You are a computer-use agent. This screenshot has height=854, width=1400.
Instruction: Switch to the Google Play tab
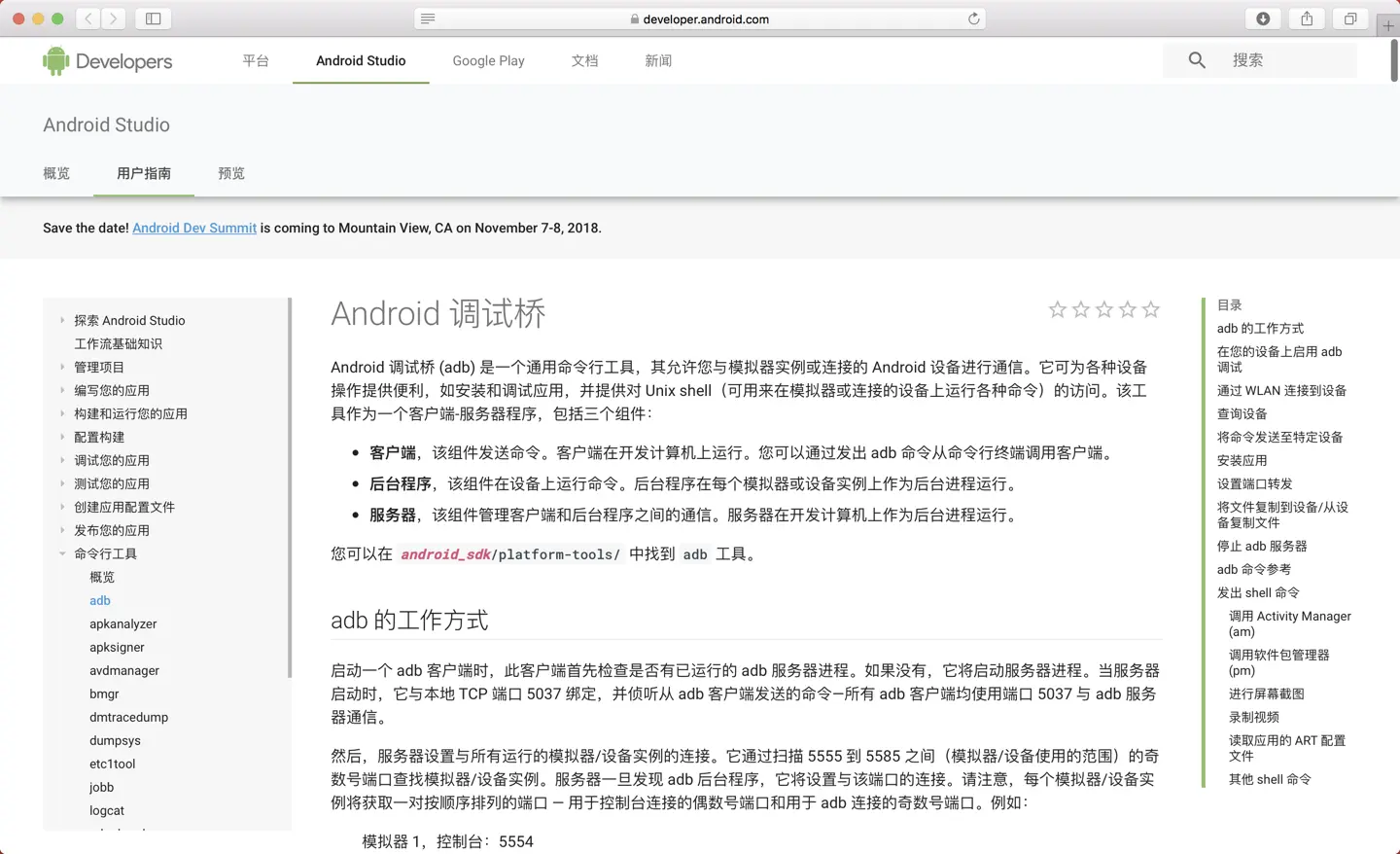pyautogui.click(x=488, y=60)
